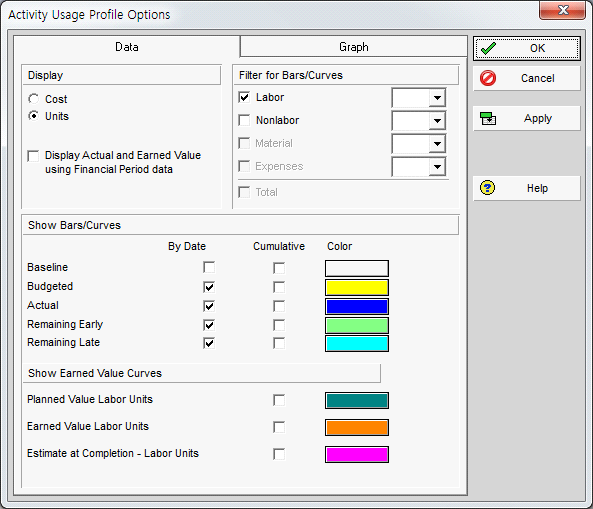Screen dimensions: 593x509
Task: Check the Total filter checkbox
Action: [244, 192]
